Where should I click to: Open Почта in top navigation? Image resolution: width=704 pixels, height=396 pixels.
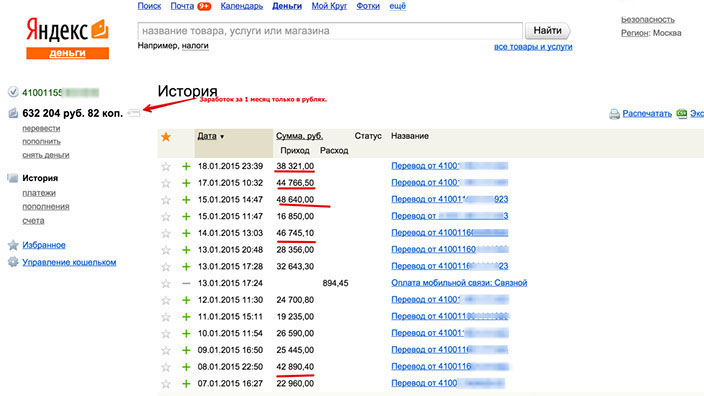pyautogui.click(x=182, y=6)
